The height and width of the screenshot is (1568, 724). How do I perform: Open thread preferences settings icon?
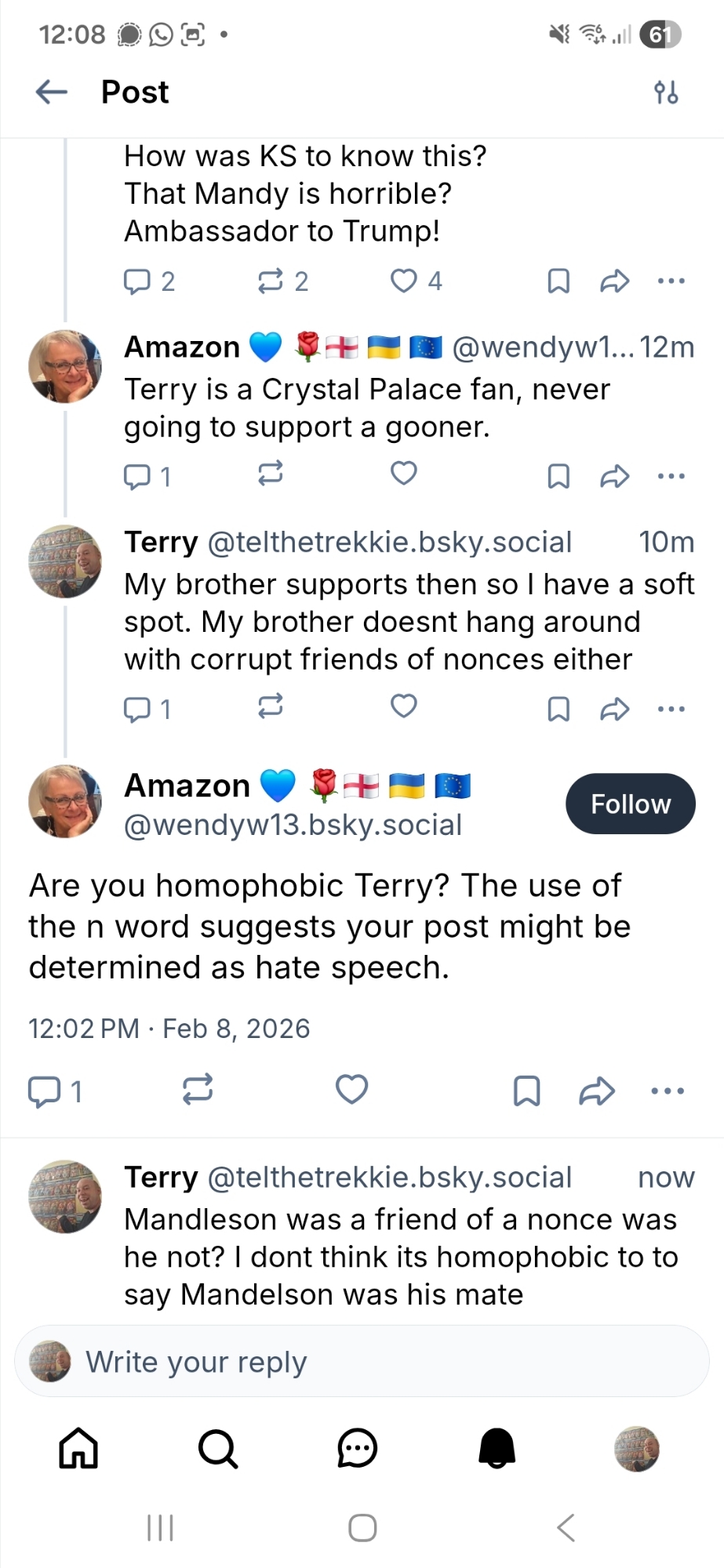(x=666, y=93)
